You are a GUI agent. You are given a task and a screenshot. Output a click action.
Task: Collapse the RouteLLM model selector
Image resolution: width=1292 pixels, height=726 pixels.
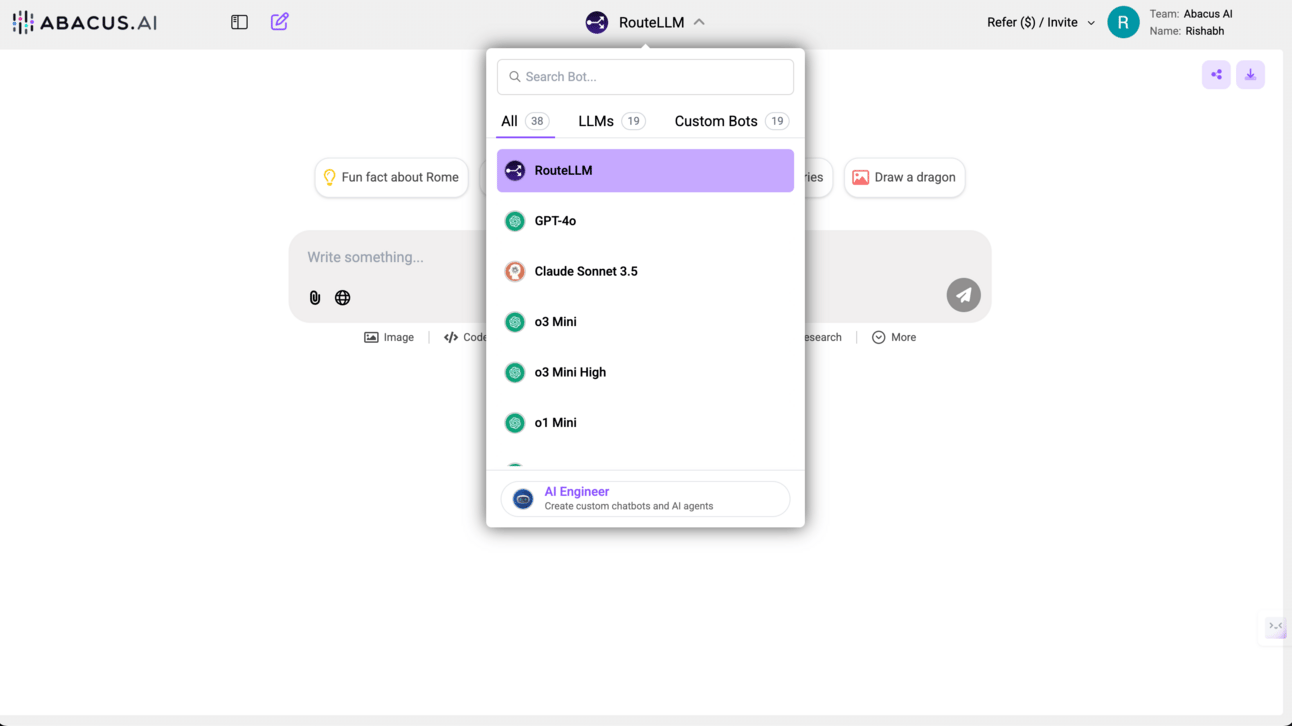646,22
